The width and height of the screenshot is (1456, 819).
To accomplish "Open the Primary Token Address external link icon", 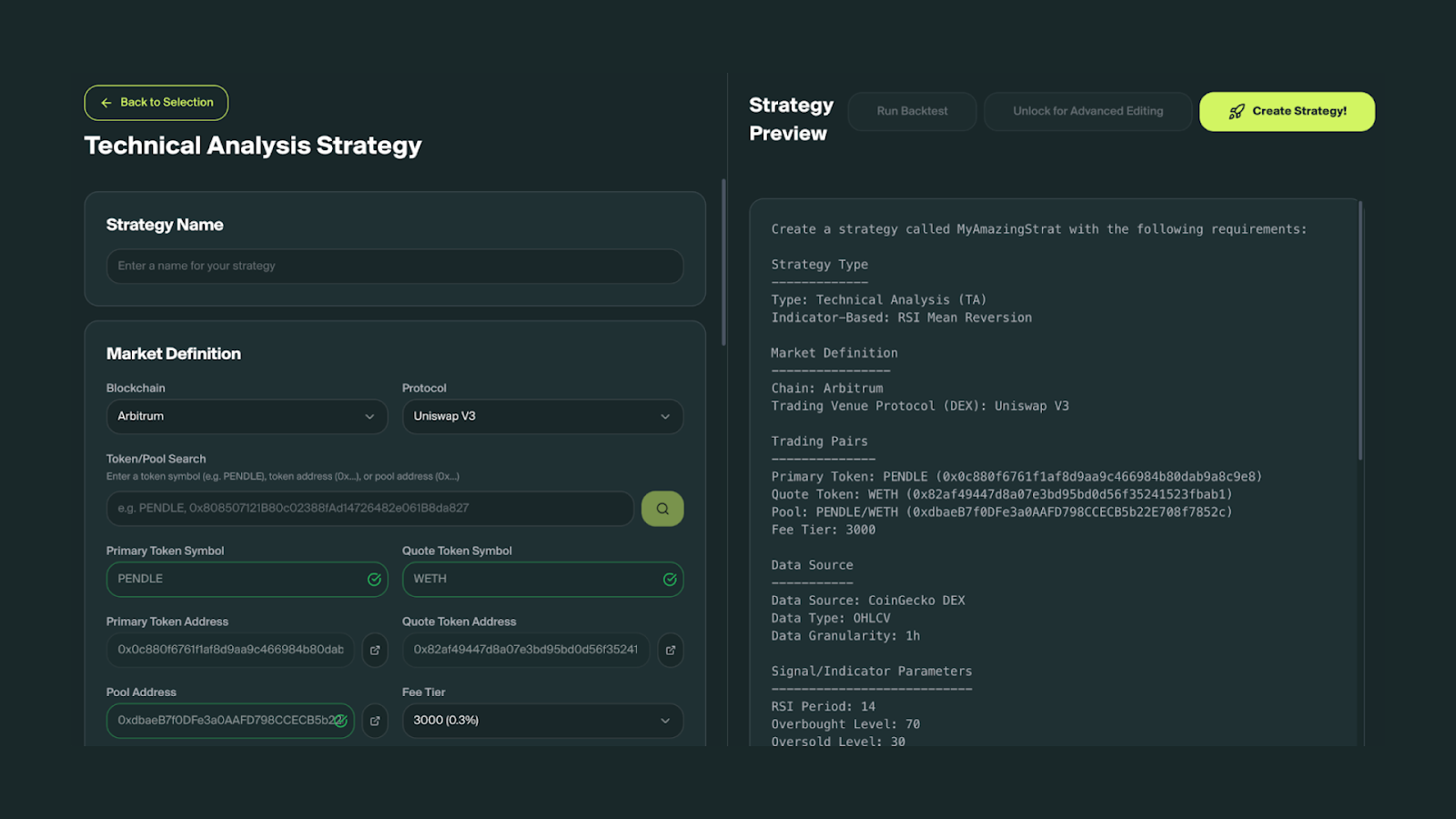I will [x=375, y=650].
